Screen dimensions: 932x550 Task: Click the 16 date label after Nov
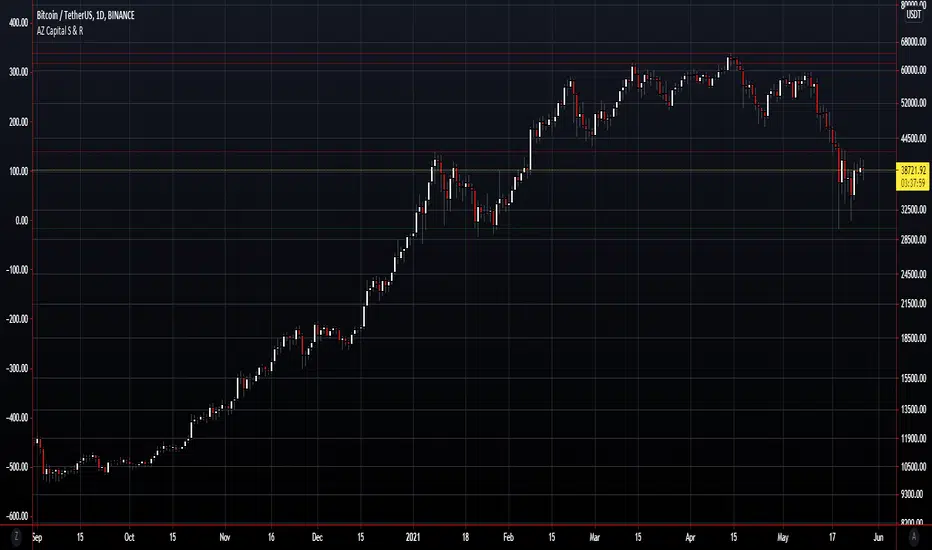(x=271, y=538)
